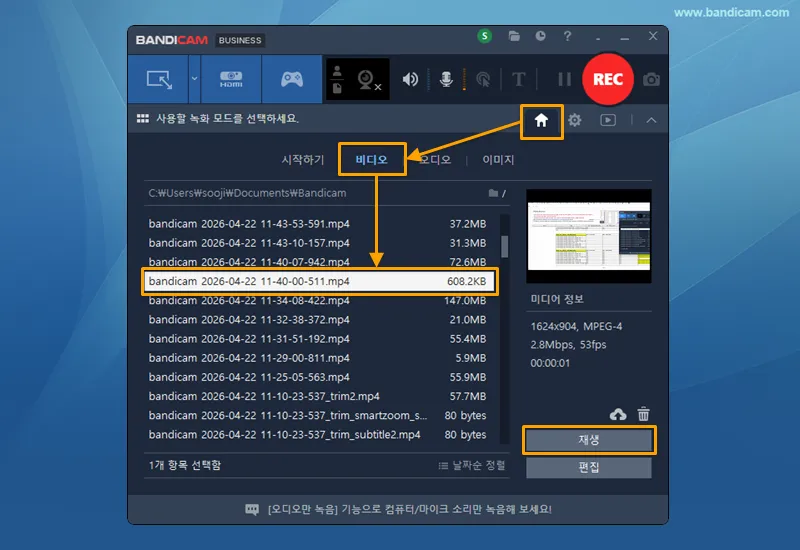
Task: Toggle the text overlay T icon
Action: [x=518, y=79]
